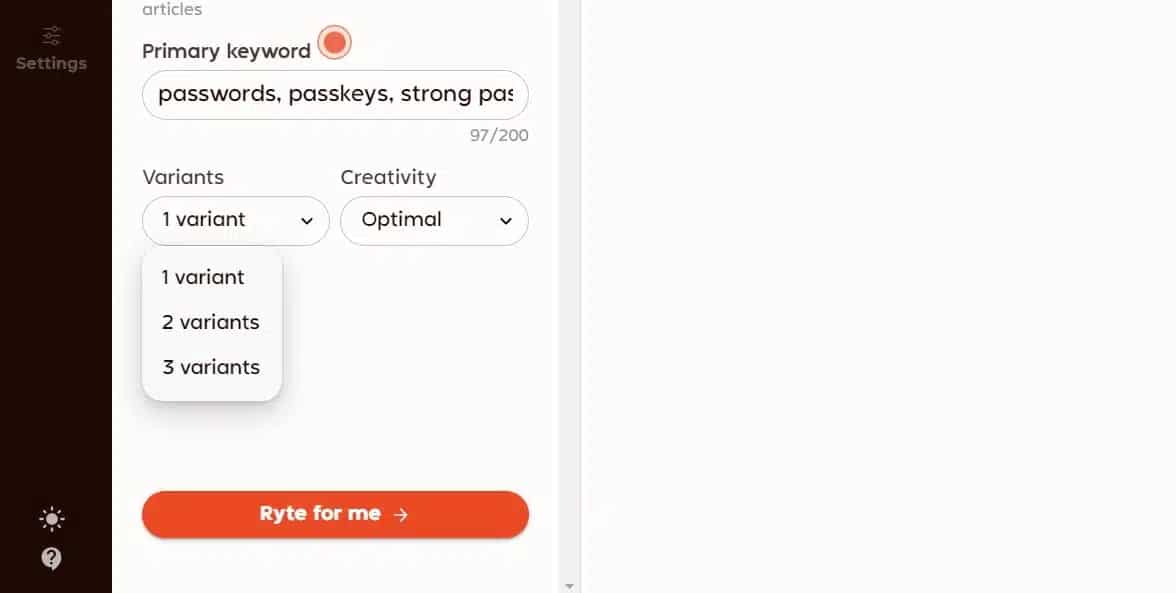1176x593 pixels.
Task: Click the chevron arrow in Creativity box
Action: [506, 221]
